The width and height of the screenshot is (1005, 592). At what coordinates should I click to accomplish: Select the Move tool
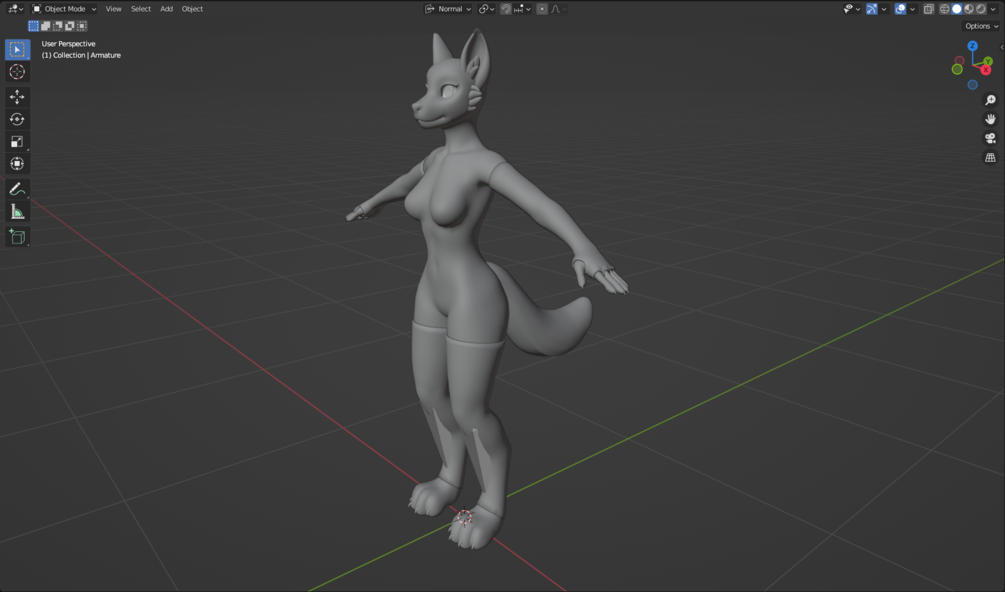pyautogui.click(x=17, y=97)
